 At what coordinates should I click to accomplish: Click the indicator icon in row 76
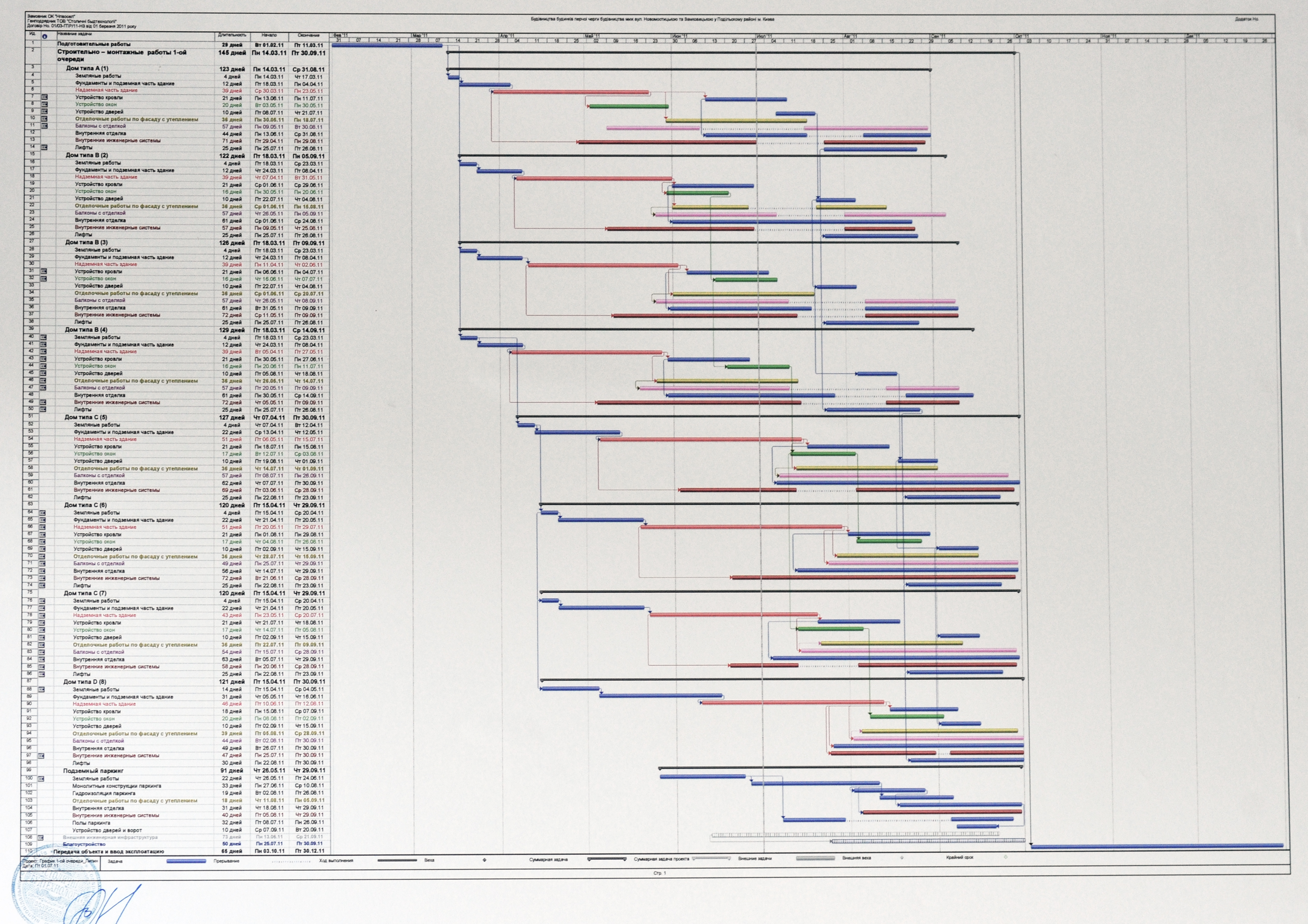tap(42, 601)
